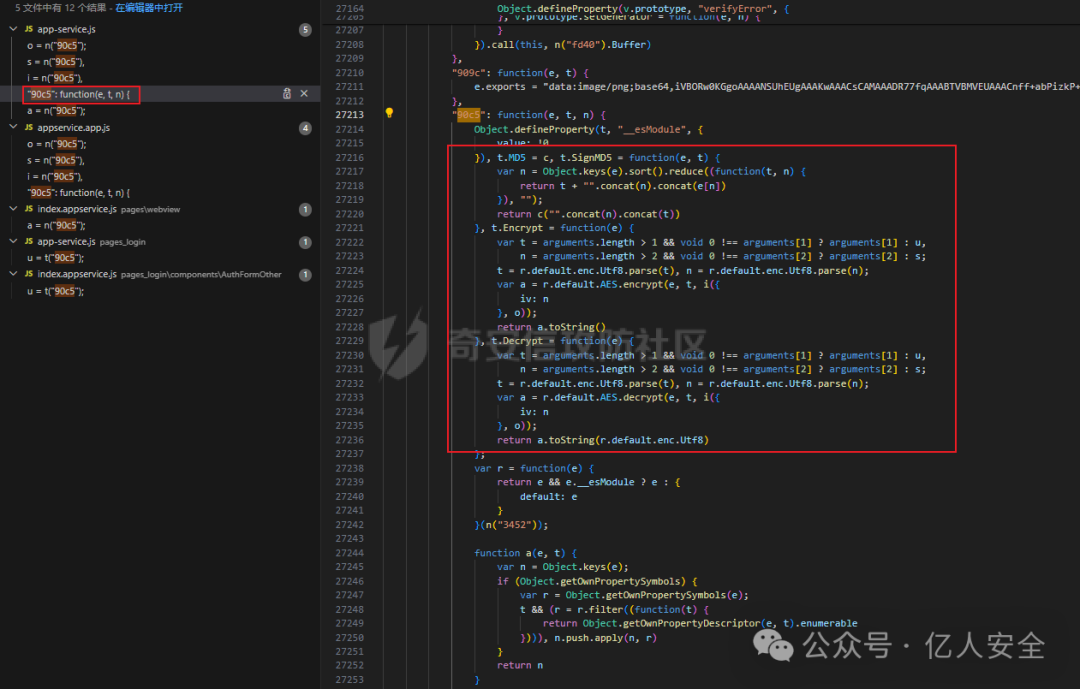Viewport: 1080px width, 689px height.
Task: Click the replace icon on the selected result
Action: [x=287, y=94]
